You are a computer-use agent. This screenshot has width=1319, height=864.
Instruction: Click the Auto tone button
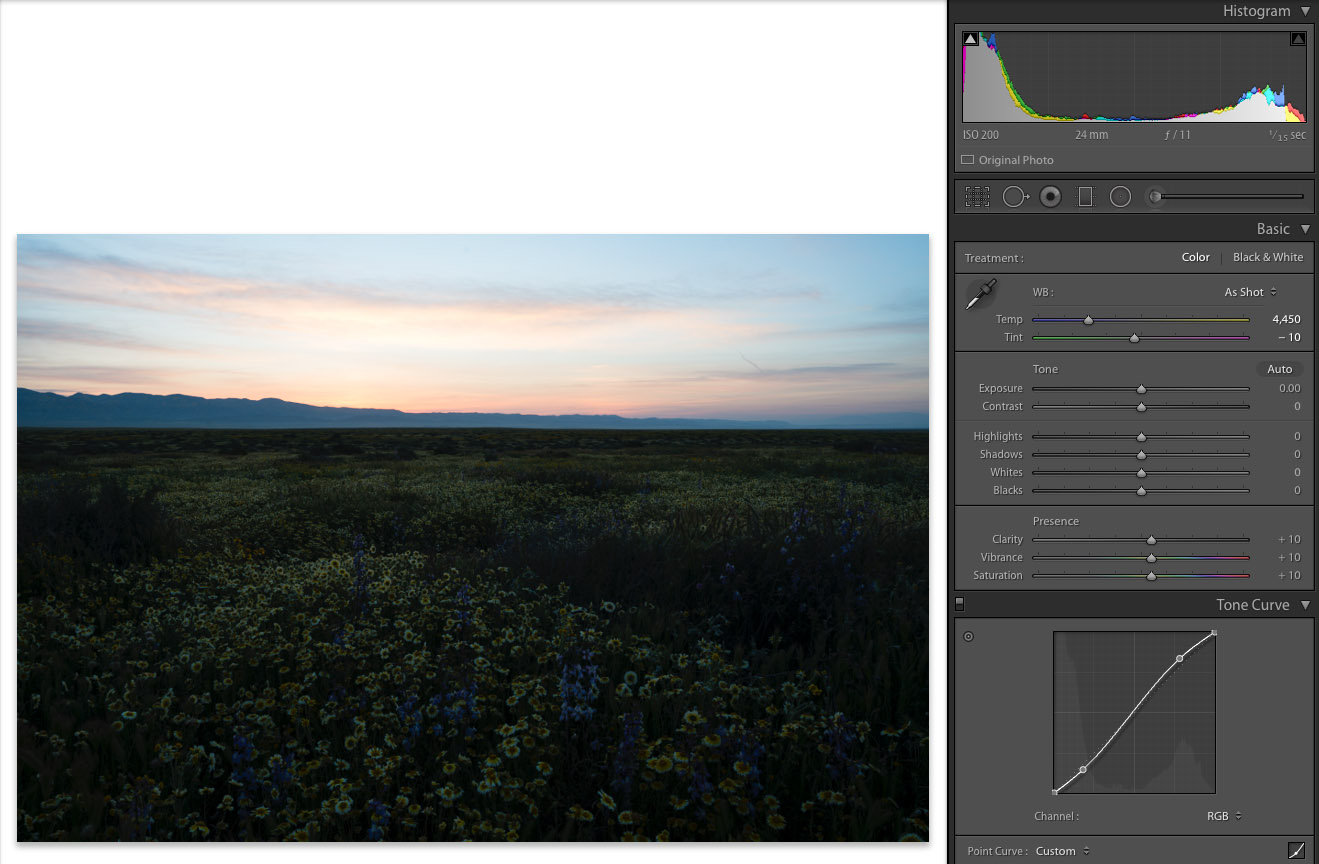point(1279,369)
